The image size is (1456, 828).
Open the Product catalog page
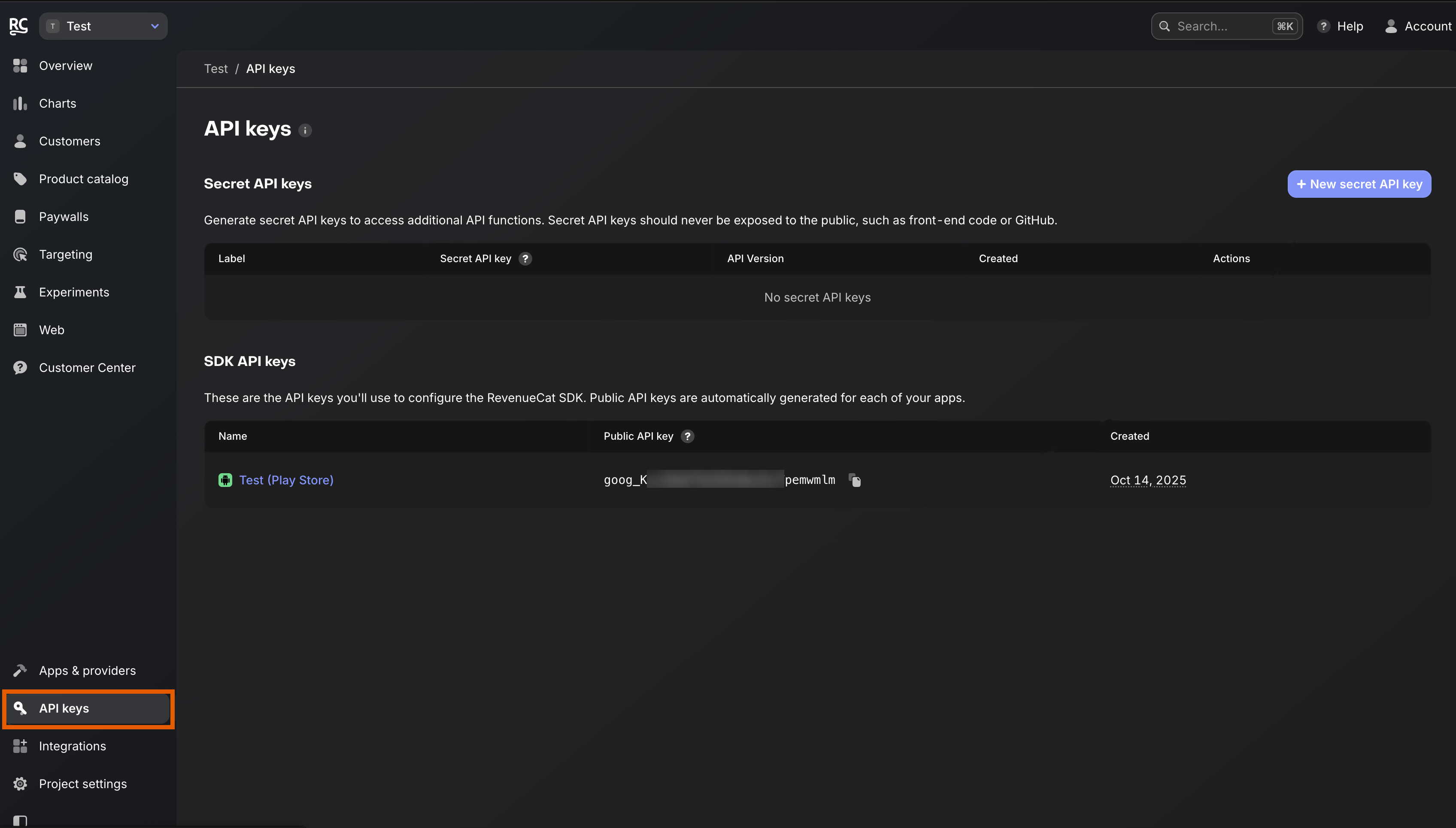click(84, 179)
